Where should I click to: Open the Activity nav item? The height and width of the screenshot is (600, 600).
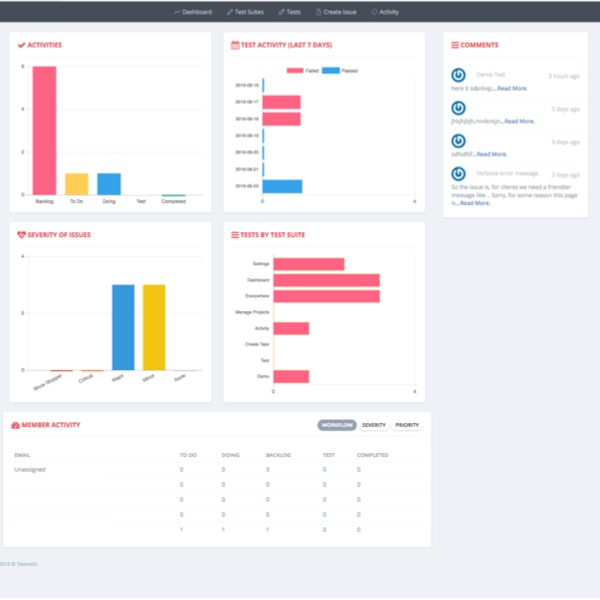[385, 12]
